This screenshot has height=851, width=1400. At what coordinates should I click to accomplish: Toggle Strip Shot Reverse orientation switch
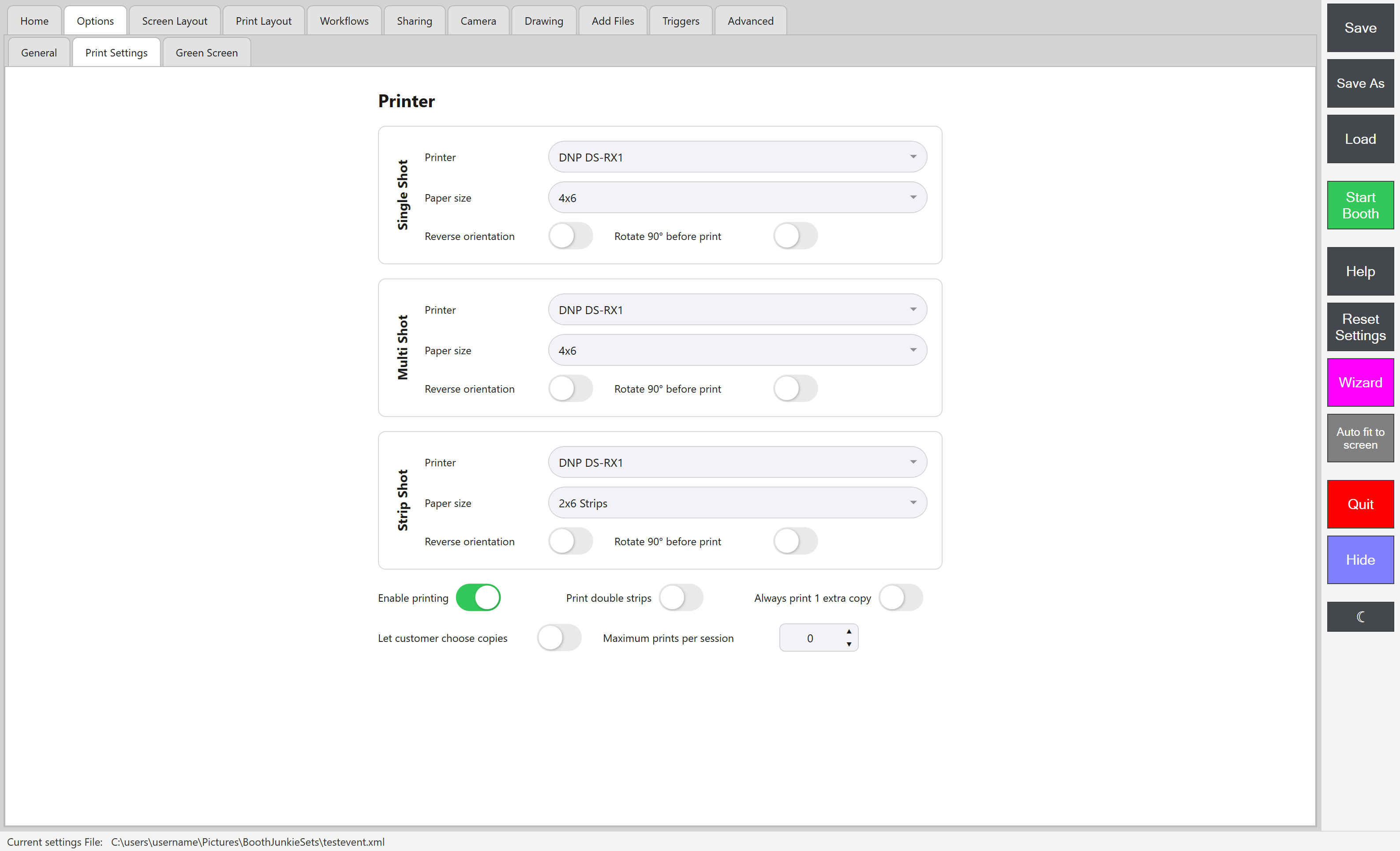[570, 541]
